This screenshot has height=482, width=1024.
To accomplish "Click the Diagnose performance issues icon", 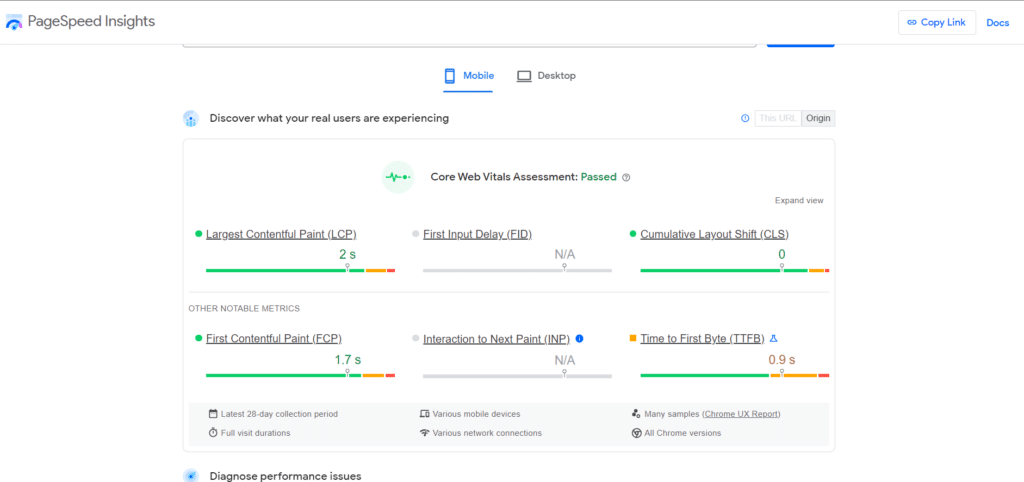I will pos(191,476).
